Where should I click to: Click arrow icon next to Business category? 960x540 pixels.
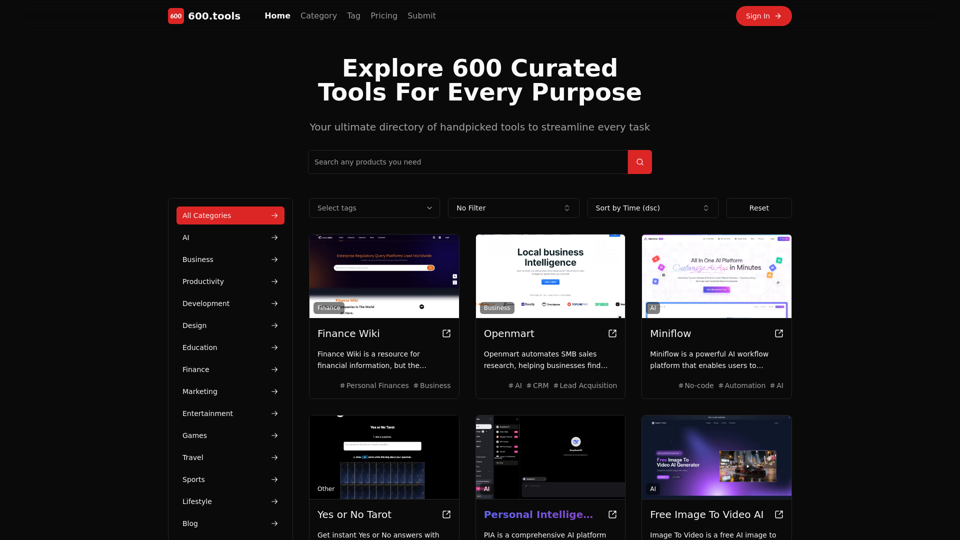tap(274, 260)
